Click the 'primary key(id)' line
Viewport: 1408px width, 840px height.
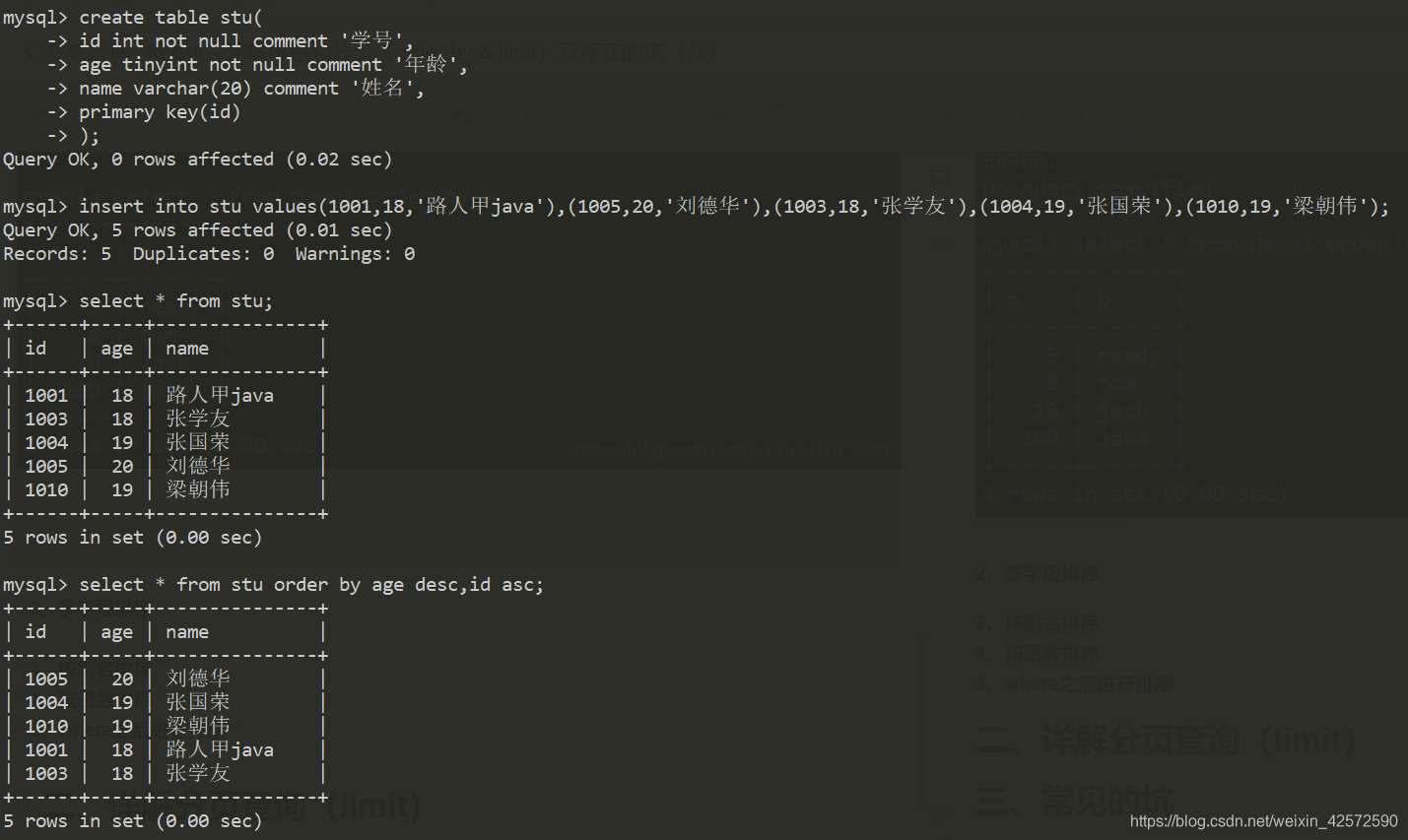[144, 112]
